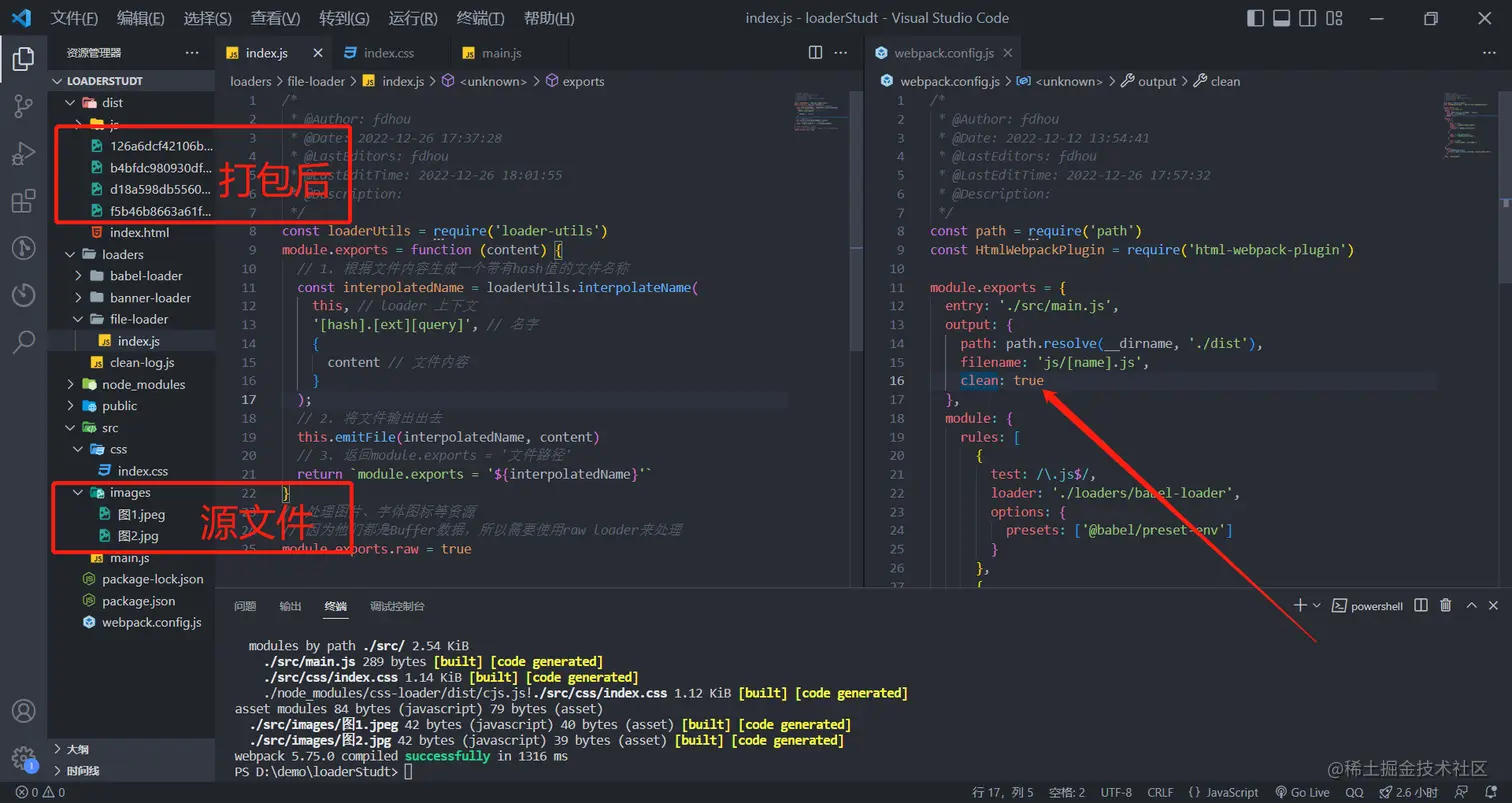Open the Manage settings gear
1512x803 pixels.
point(23,757)
